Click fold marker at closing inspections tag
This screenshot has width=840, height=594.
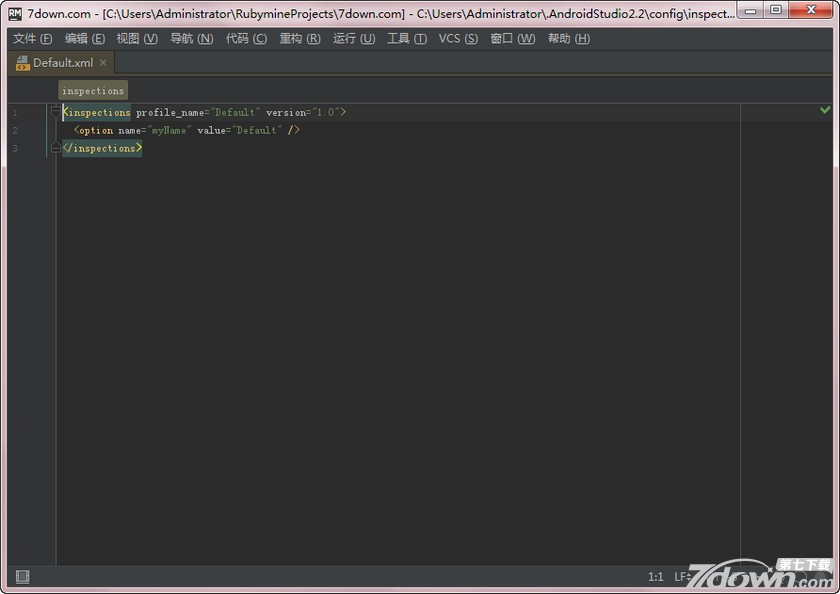pos(56,148)
